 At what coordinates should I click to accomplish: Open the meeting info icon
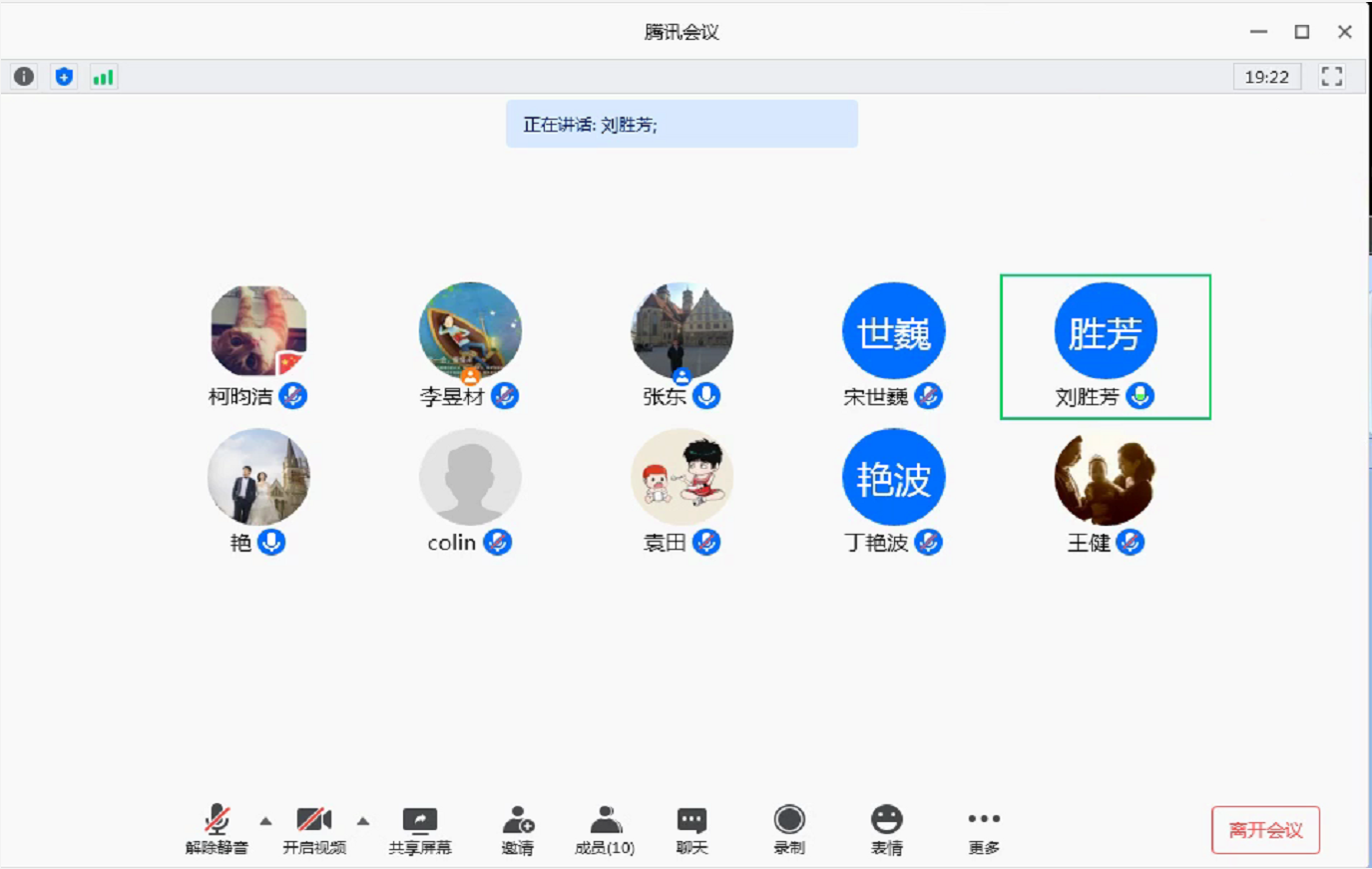(24, 77)
